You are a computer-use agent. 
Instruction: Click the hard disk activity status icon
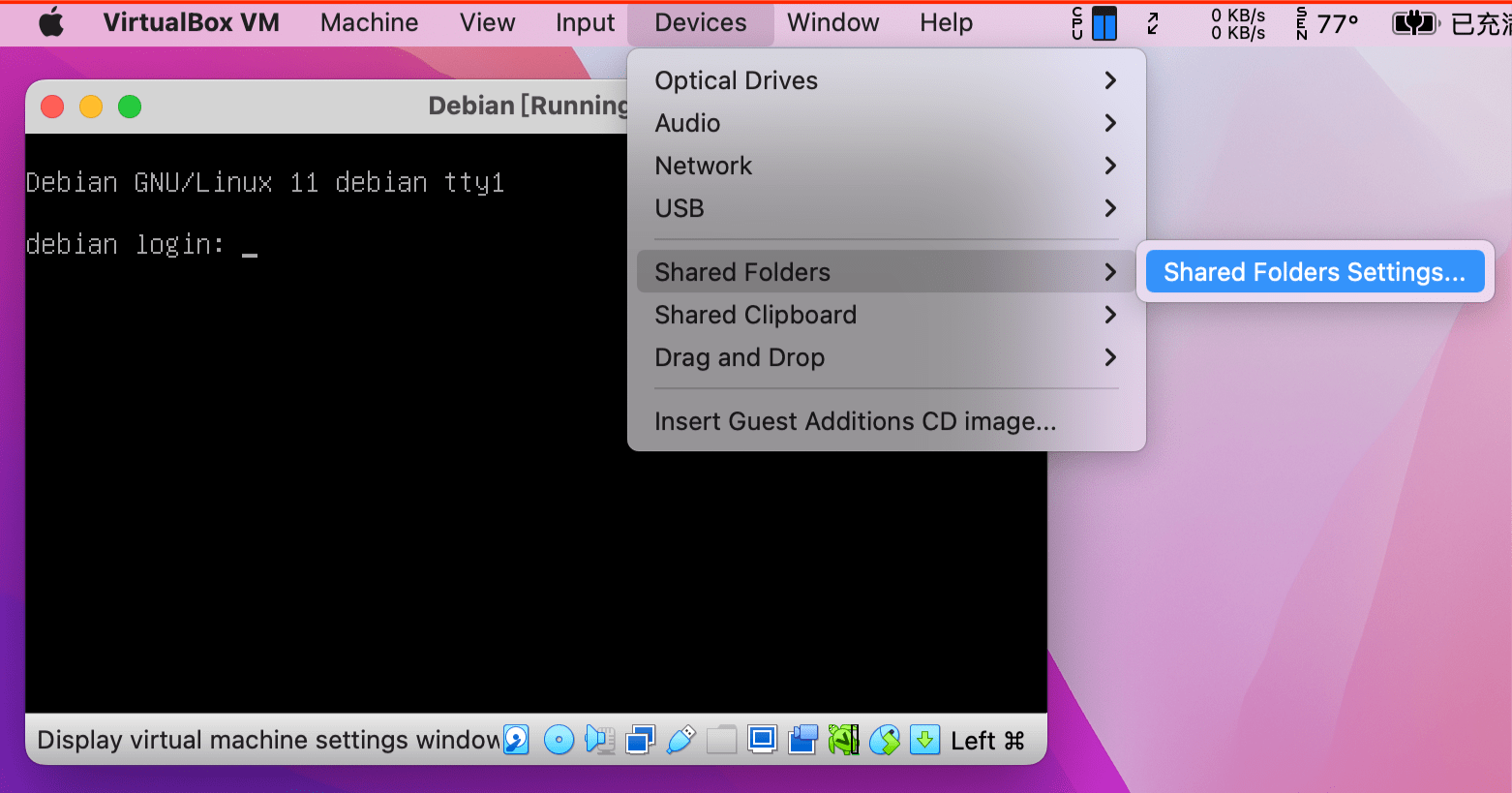[x=516, y=741]
